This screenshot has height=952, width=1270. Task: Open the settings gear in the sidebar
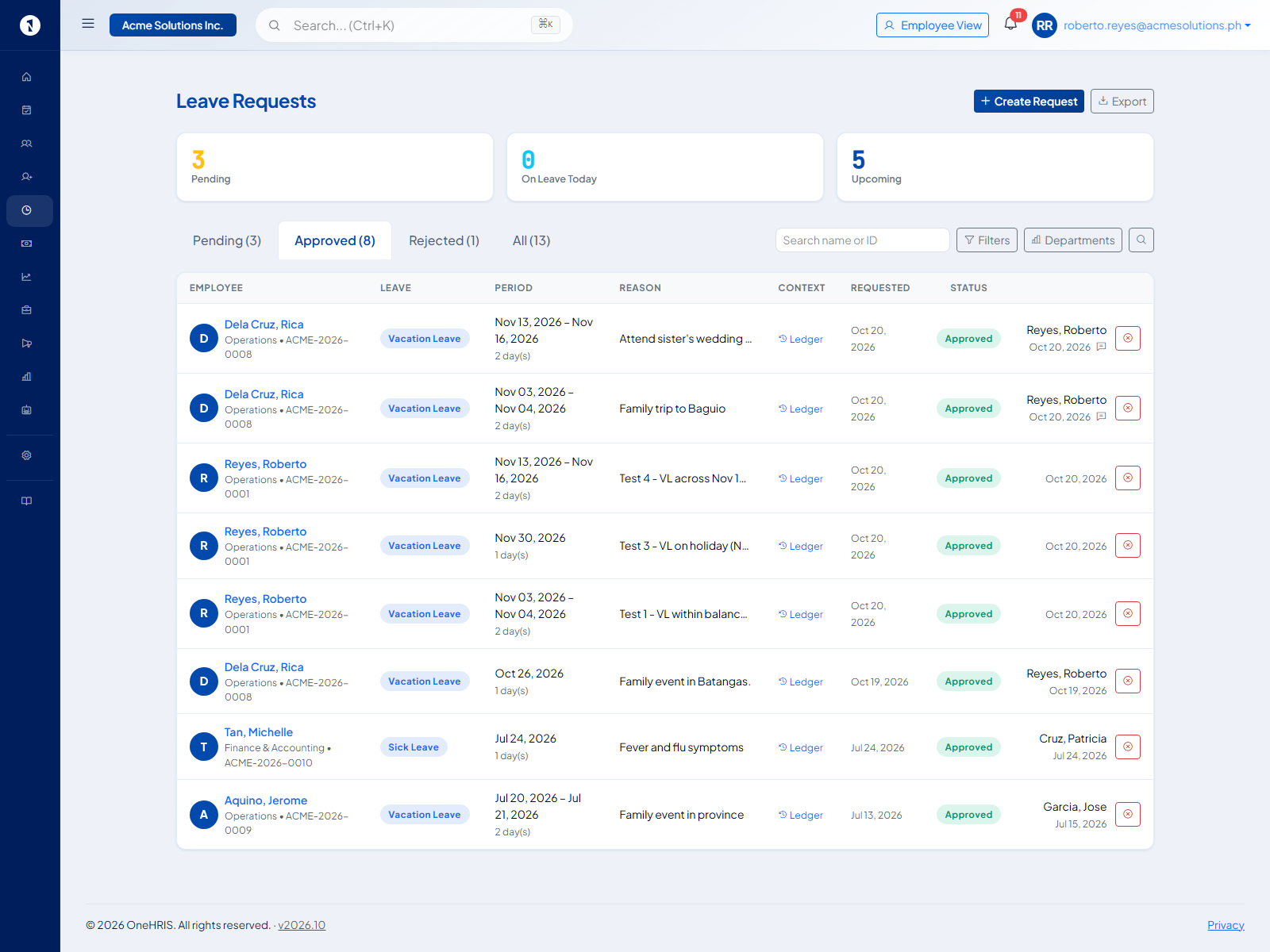coord(26,455)
